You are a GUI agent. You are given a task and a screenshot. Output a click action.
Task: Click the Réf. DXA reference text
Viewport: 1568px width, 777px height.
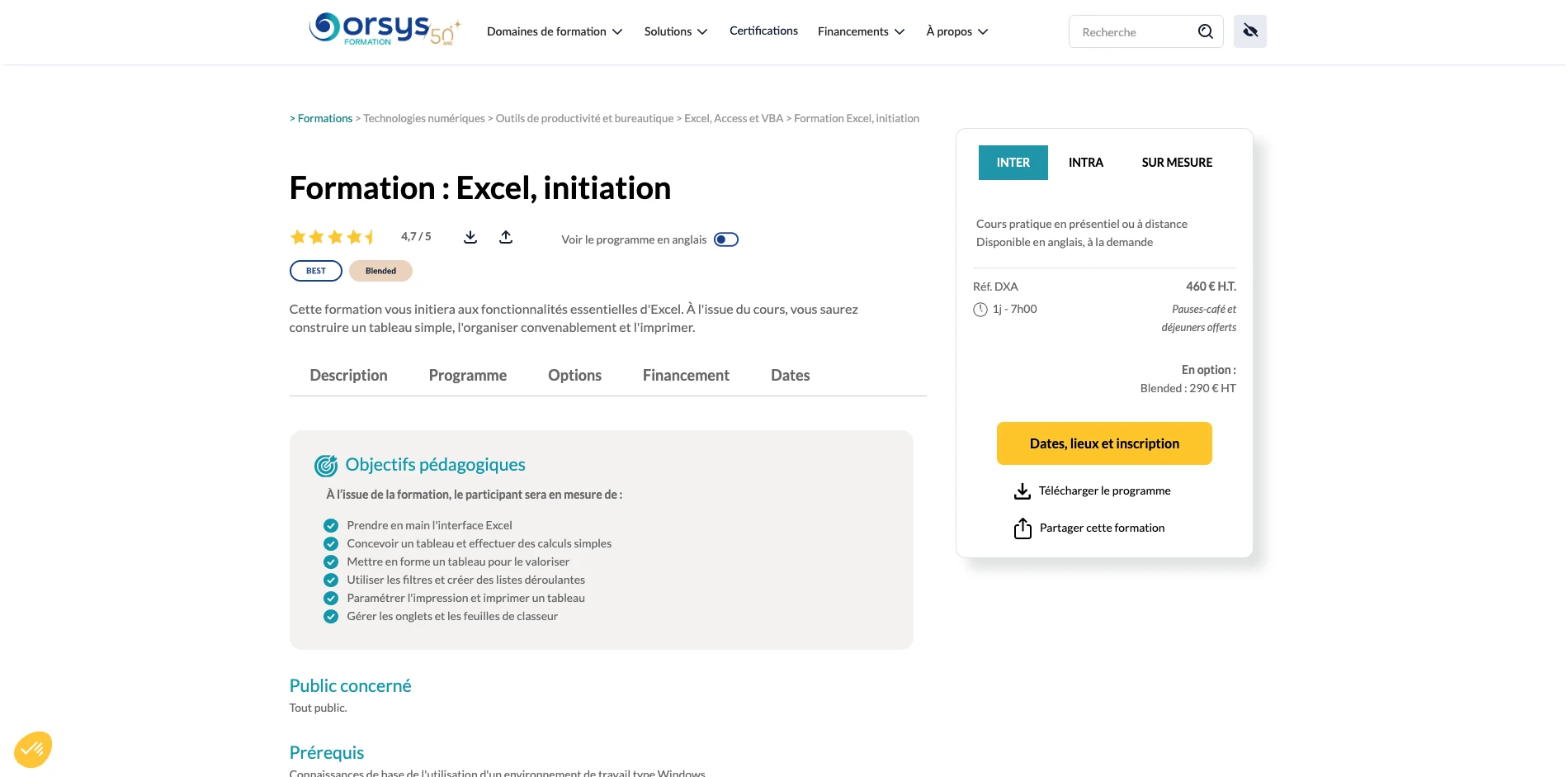click(995, 287)
